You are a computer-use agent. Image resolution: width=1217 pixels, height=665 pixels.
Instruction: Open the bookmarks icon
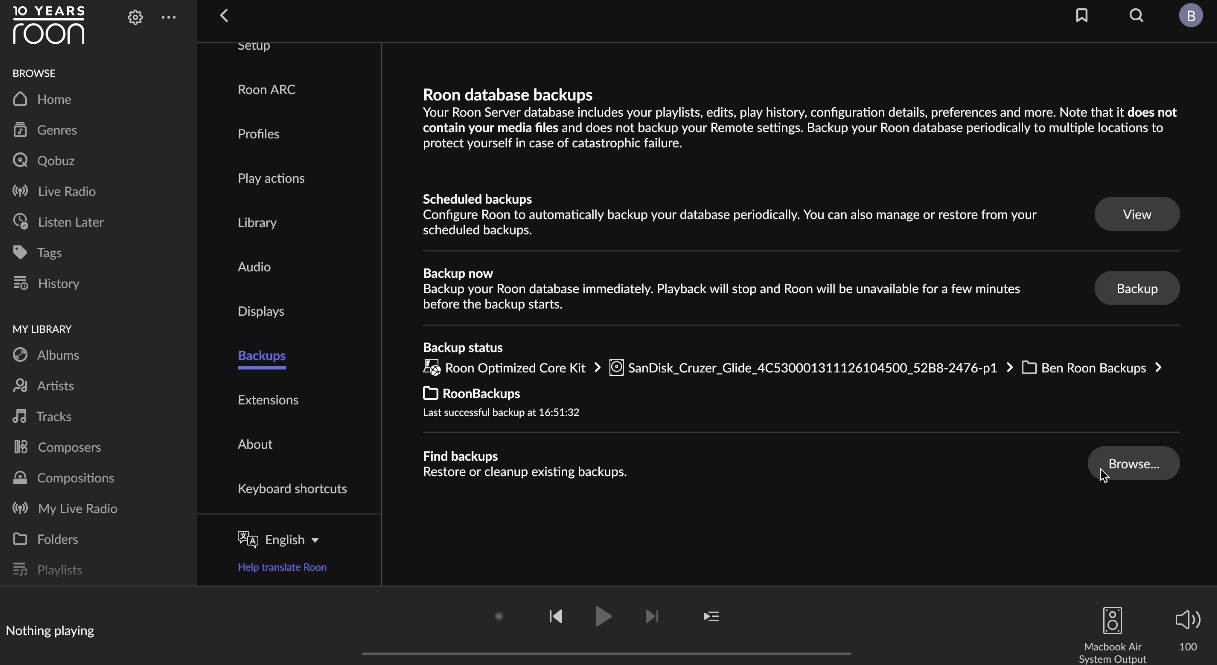(x=1081, y=15)
